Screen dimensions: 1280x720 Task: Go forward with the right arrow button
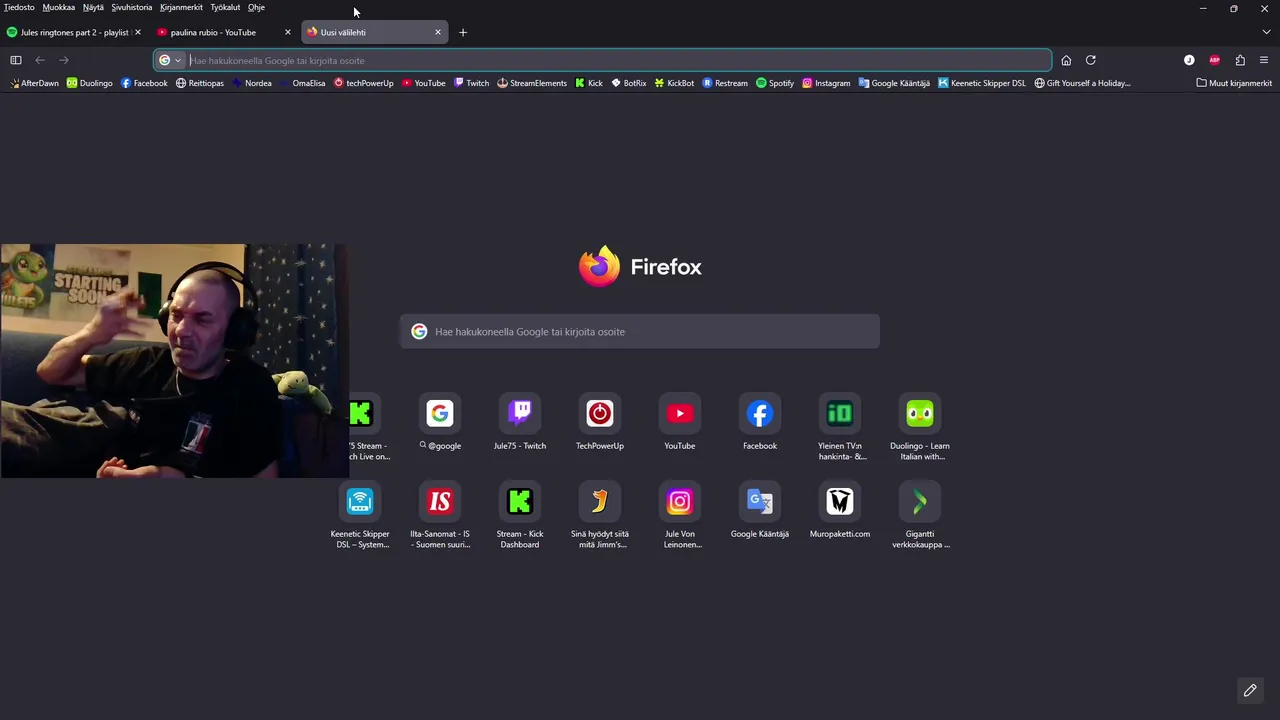click(x=64, y=60)
